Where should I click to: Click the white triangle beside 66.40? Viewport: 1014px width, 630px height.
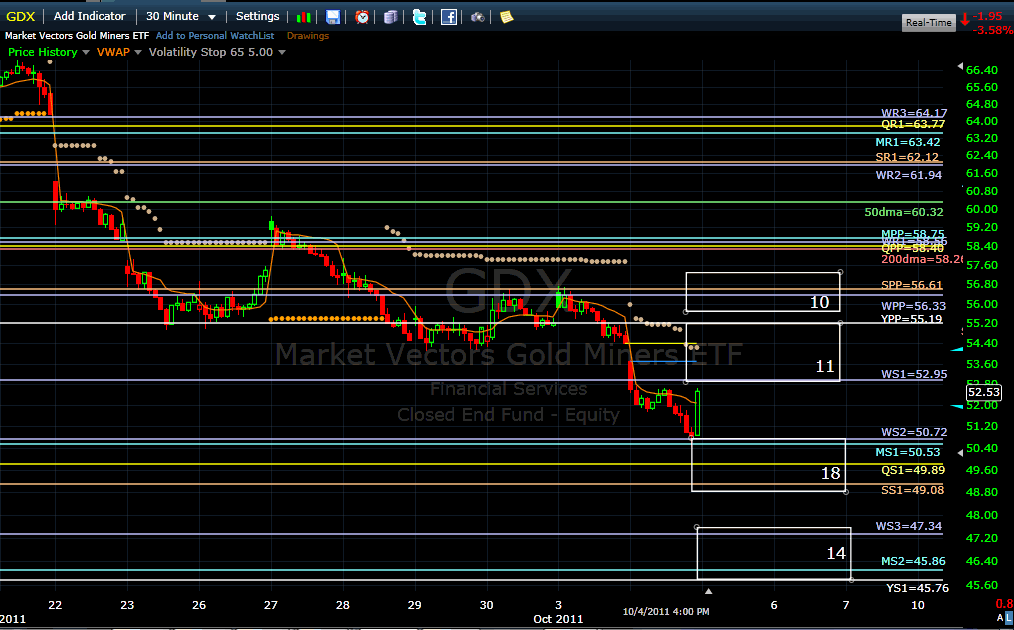click(960, 67)
